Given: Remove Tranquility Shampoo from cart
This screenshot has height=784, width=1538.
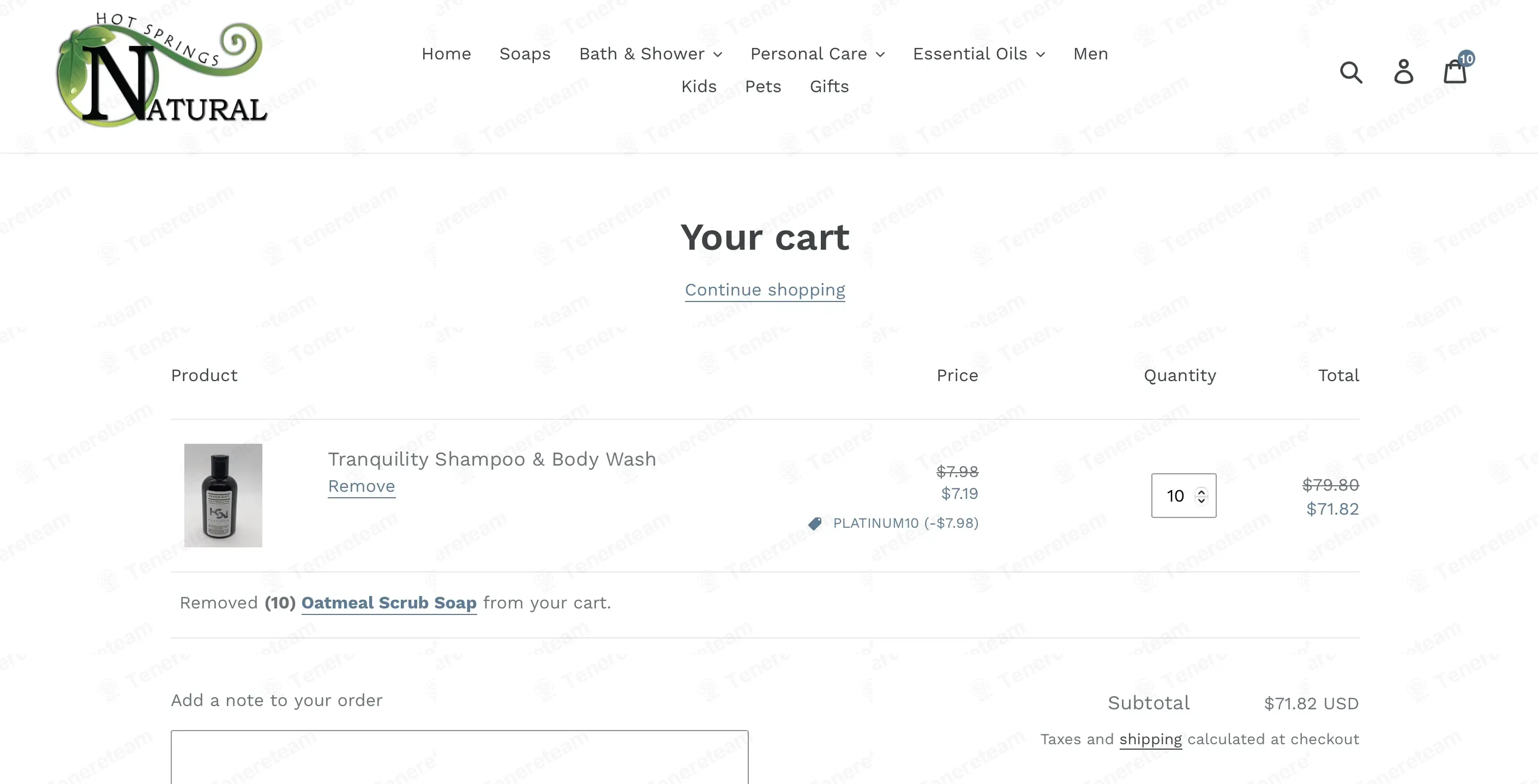Looking at the screenshot, I should 361,486.
